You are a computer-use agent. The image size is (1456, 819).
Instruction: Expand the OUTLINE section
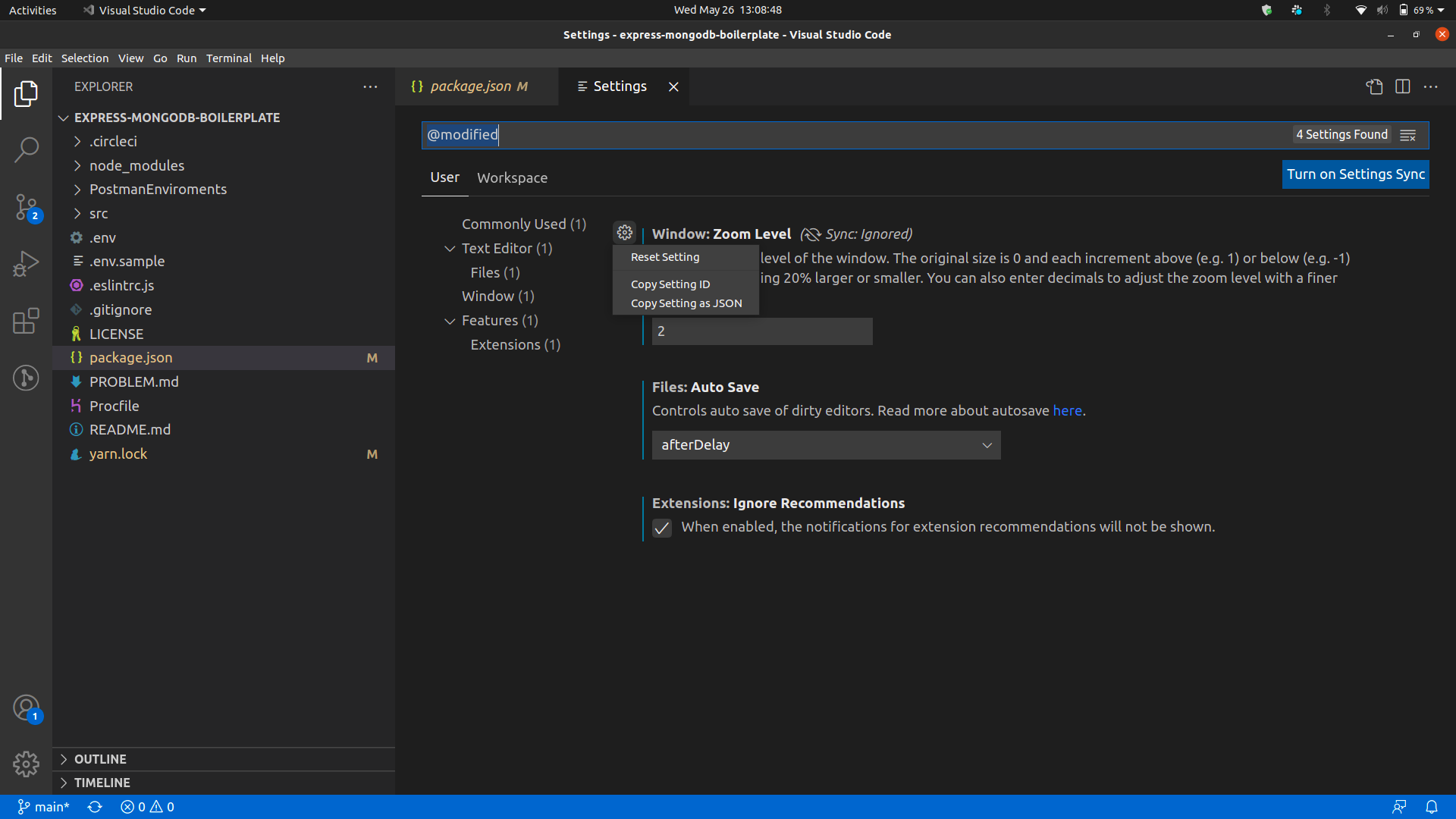[100, 759]
